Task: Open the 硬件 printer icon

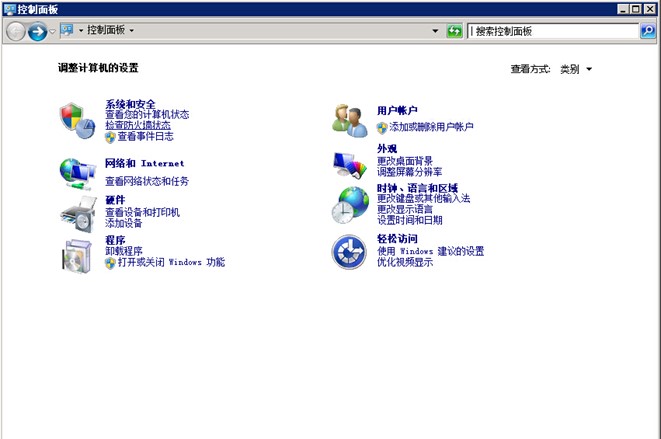Action: point(77,212)
